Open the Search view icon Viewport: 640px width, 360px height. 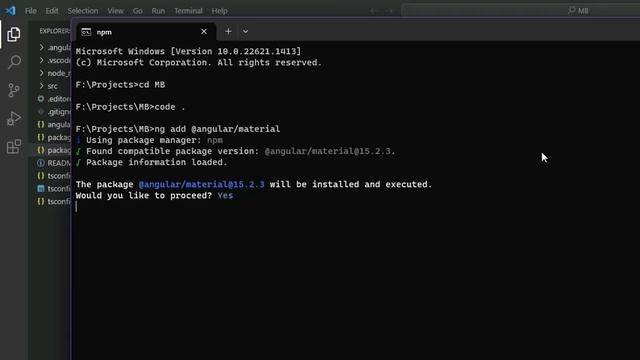point(14,62)
